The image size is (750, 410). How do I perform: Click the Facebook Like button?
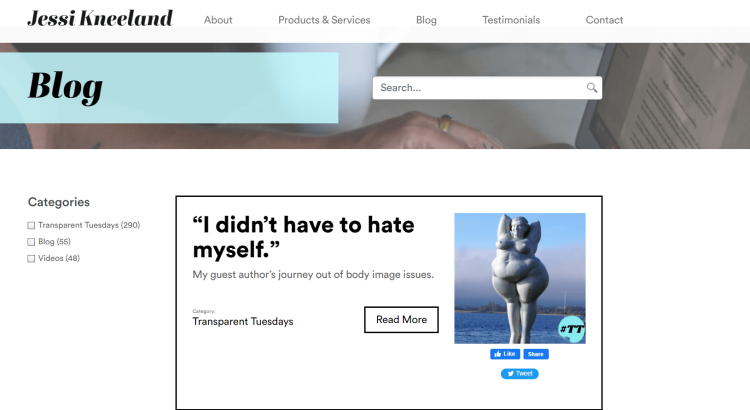505,354
